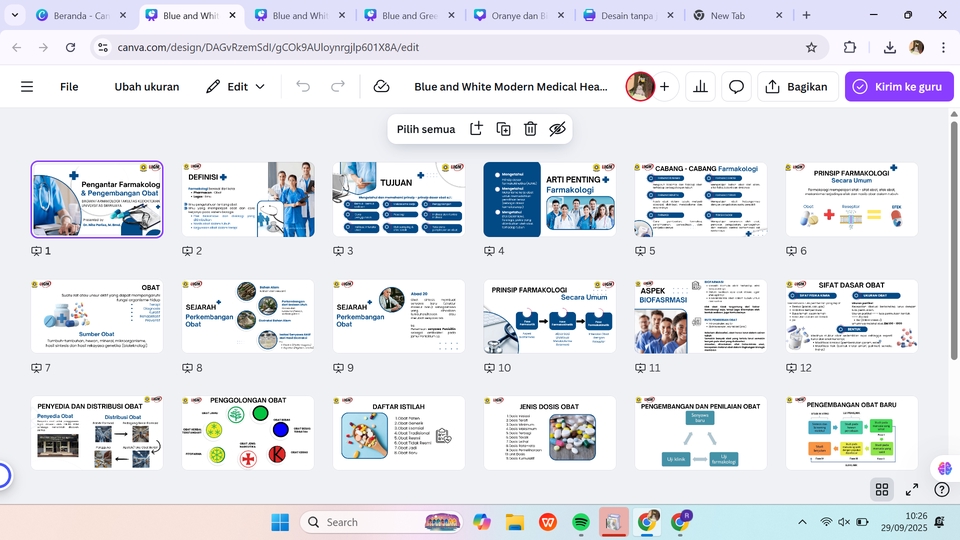Select slide 2 DEFINISI thumbnail
Image resolution: width=960 pixels, height=540 pixels.
click(248, 199)
